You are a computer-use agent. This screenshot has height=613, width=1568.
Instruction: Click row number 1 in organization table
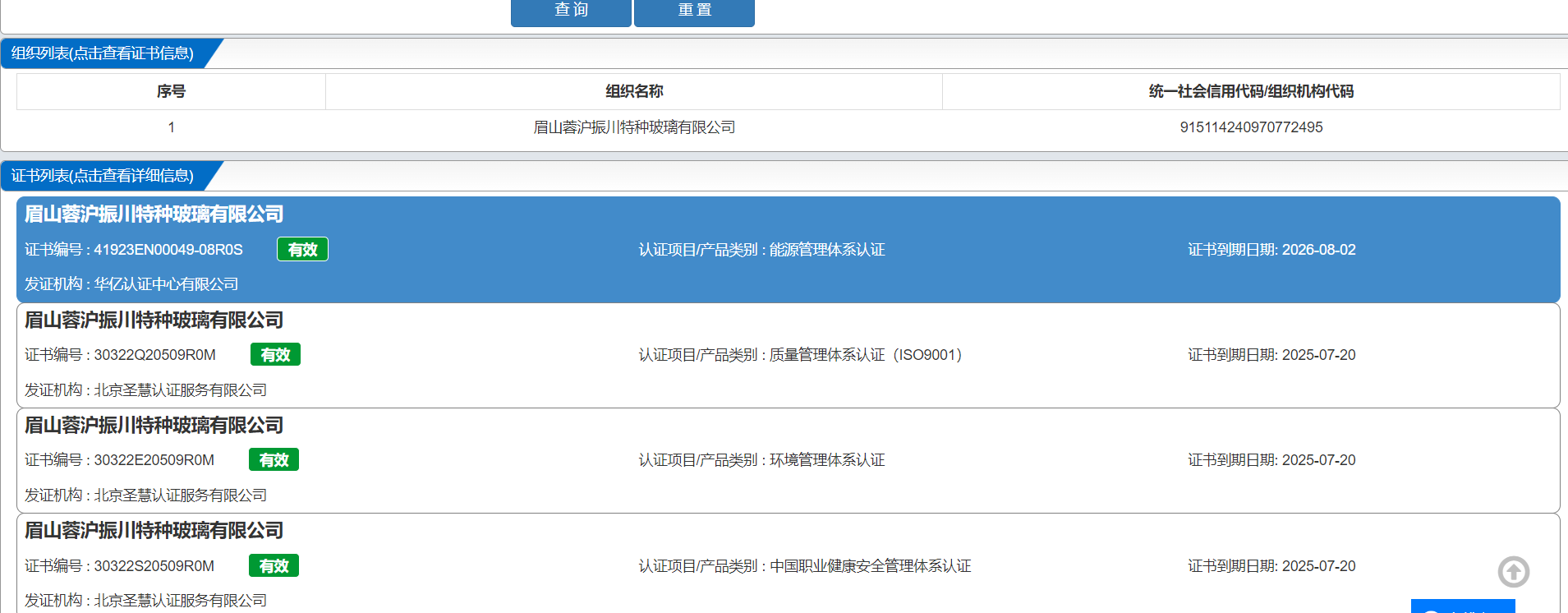pyautogui.click(x=171, y=127)
